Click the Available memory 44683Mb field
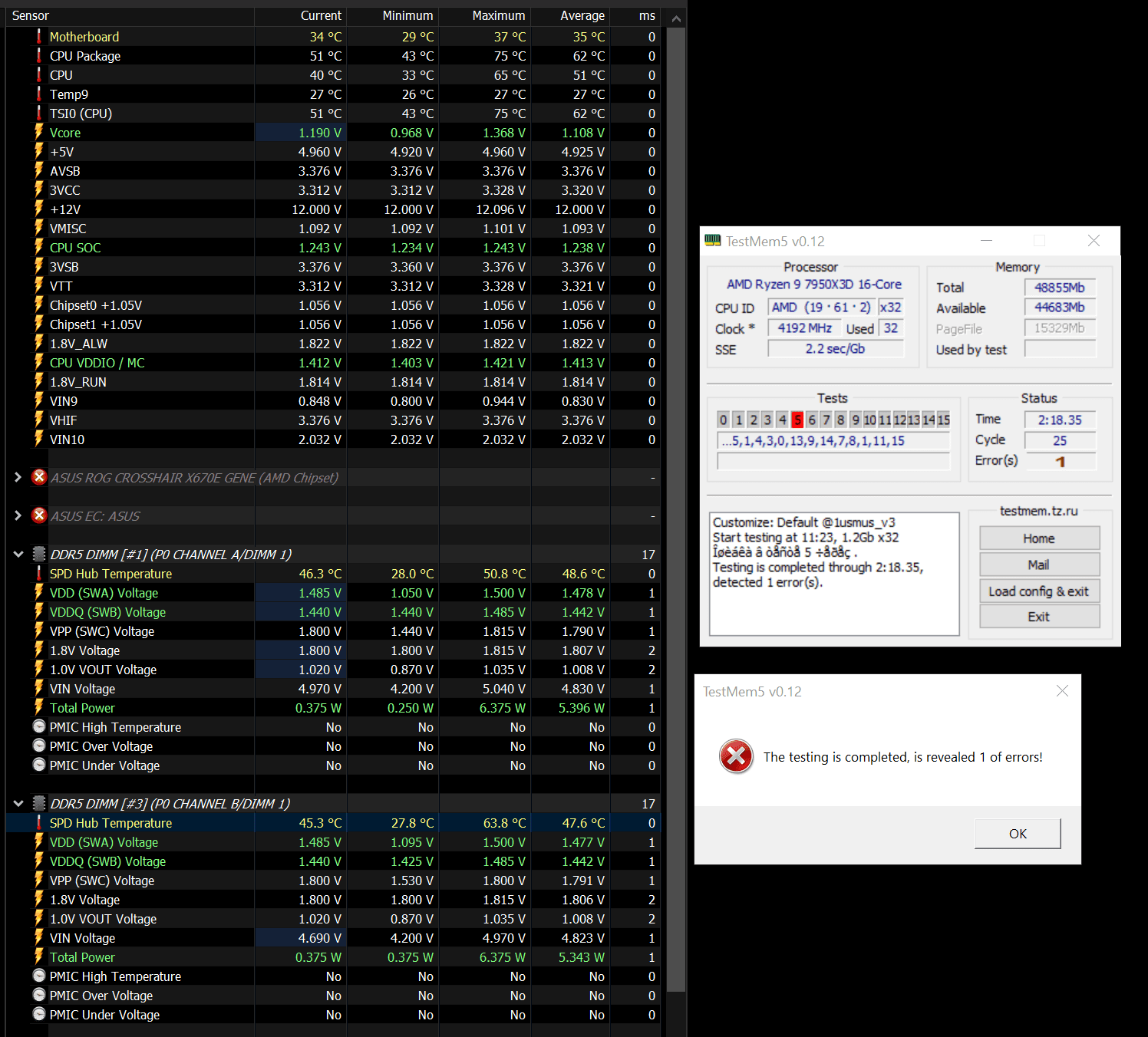The width and height of the screenshot is (1148, 1037). (x=1060, y=308)
